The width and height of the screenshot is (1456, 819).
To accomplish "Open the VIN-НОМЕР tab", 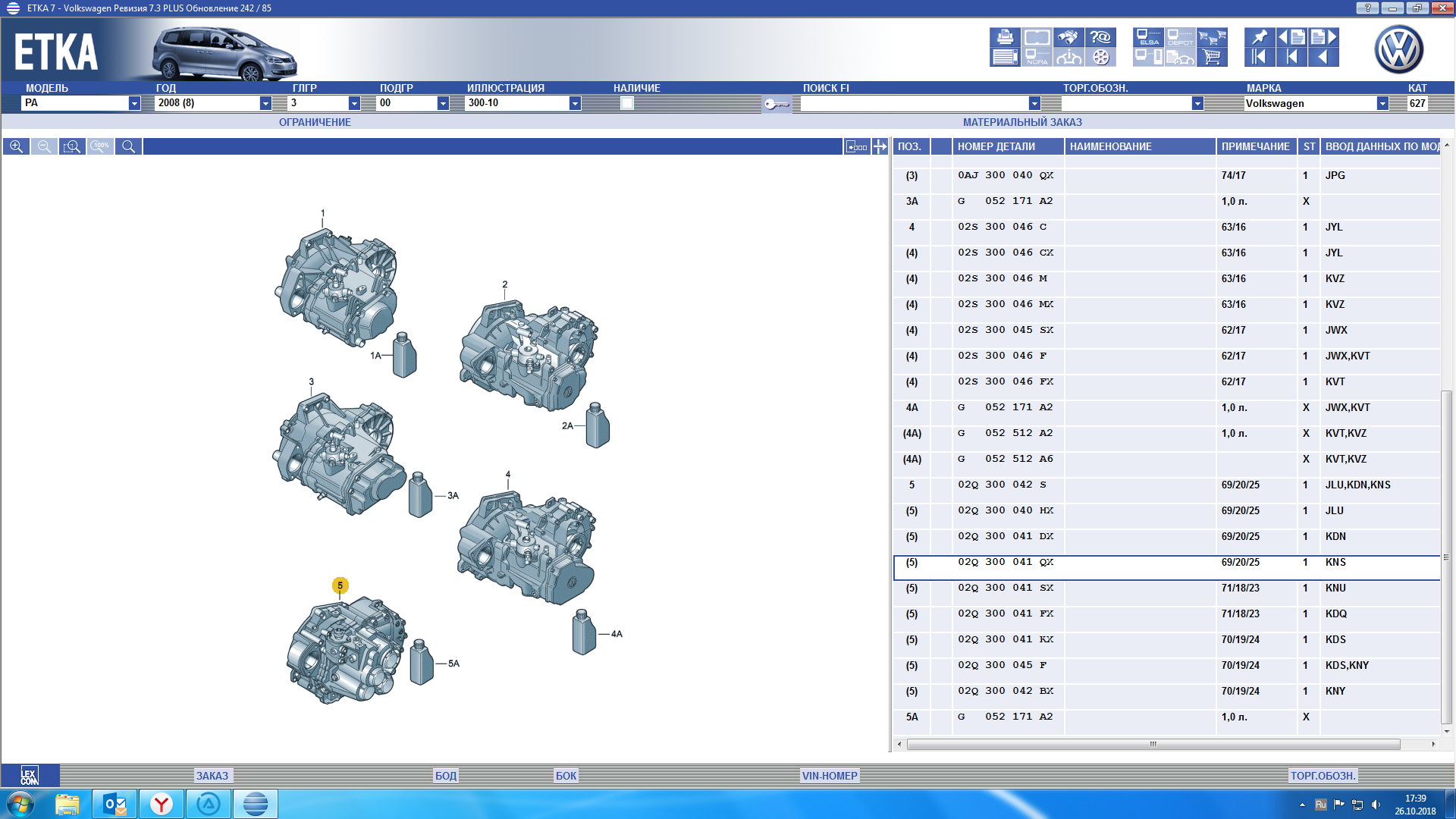I will click(x=830, y=776).
